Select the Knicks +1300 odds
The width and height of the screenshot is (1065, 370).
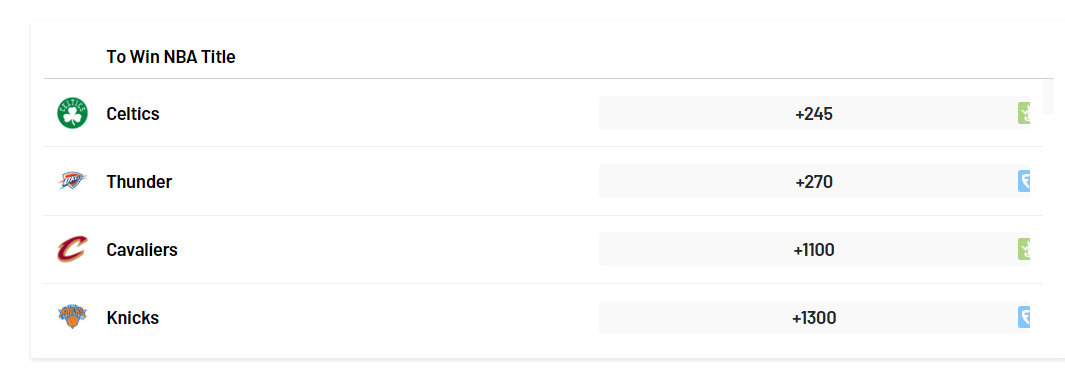[814, 317]
